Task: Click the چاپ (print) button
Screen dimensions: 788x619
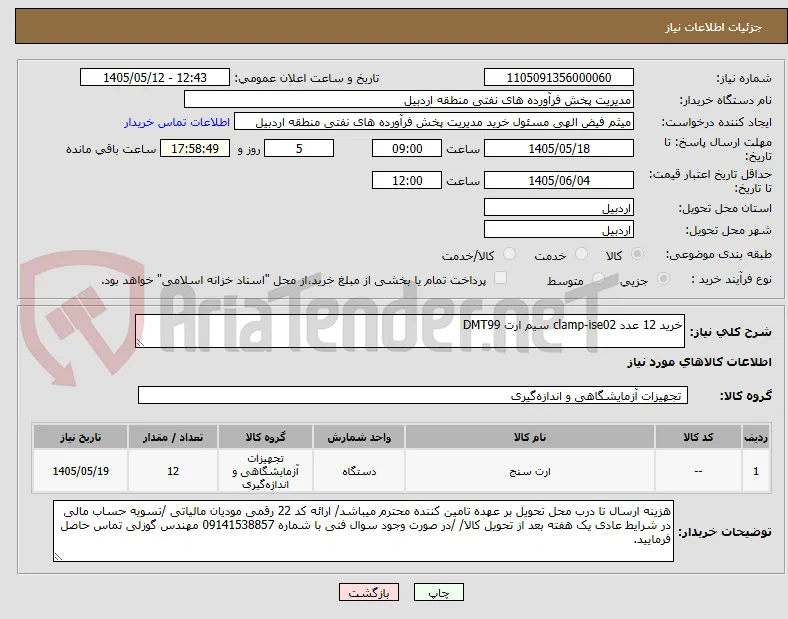Action: (438, 592)
